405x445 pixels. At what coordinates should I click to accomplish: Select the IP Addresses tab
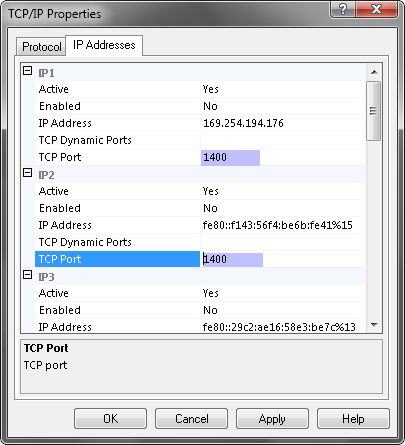104,45
